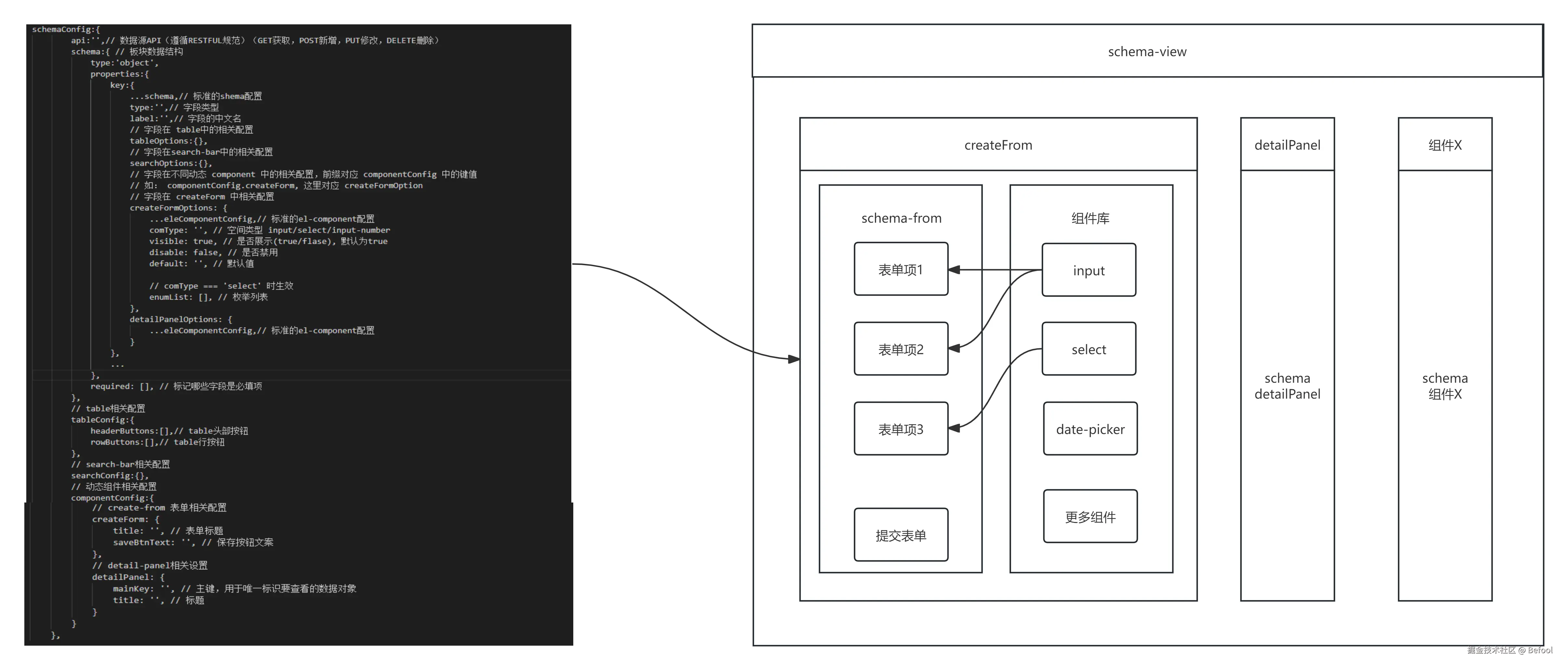
Task: Select the select component box
Action: pos(1088,349)
